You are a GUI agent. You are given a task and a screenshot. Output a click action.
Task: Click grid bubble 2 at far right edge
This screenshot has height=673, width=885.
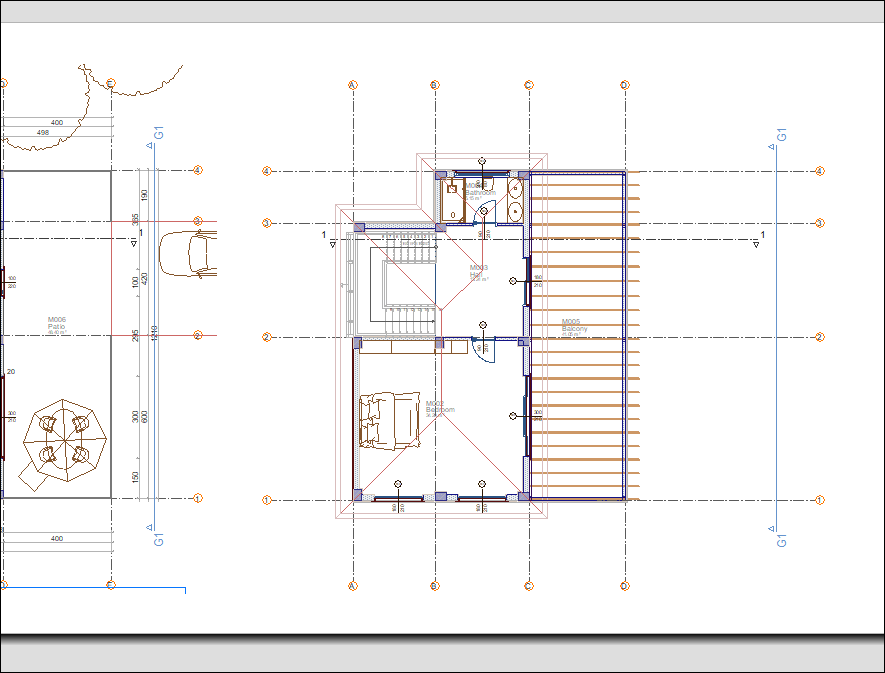[x=820, y=337]
